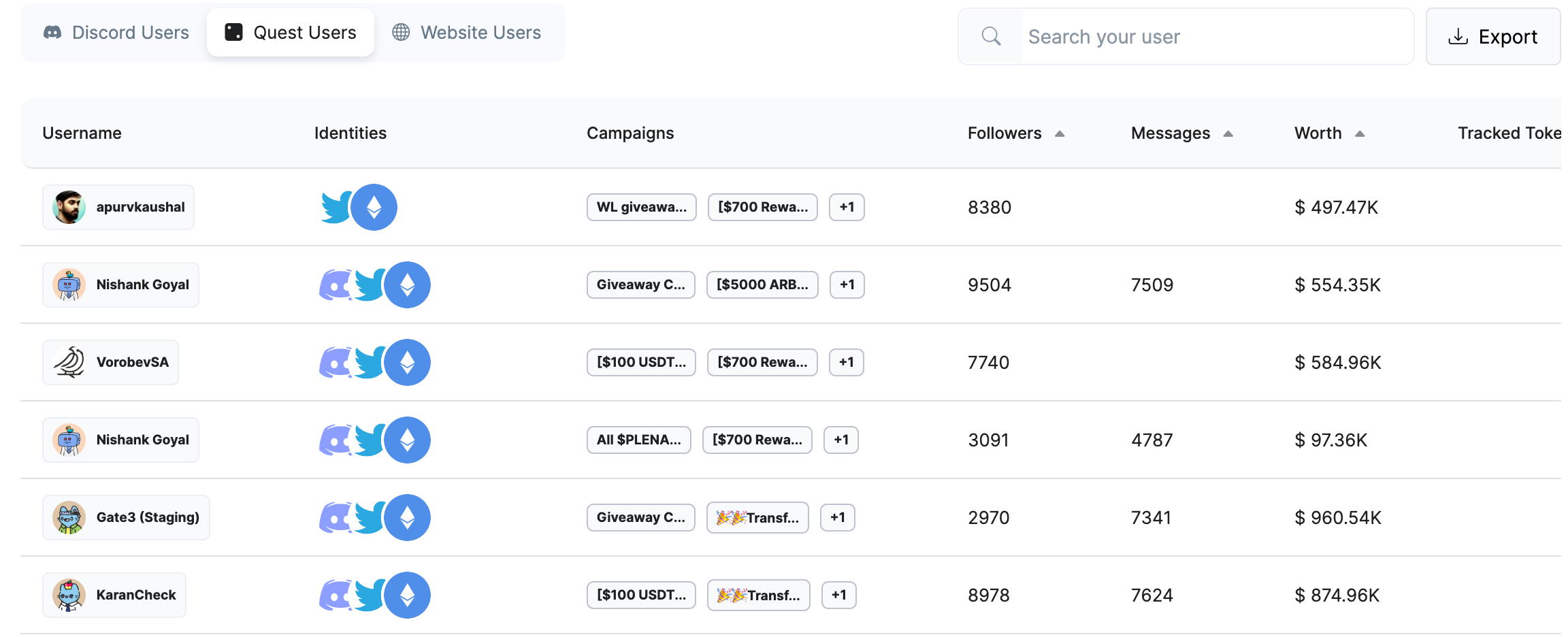Viewport: 1568px width, 637px height.
Task: Select messages value 7509
Action: coord(1152,284)
